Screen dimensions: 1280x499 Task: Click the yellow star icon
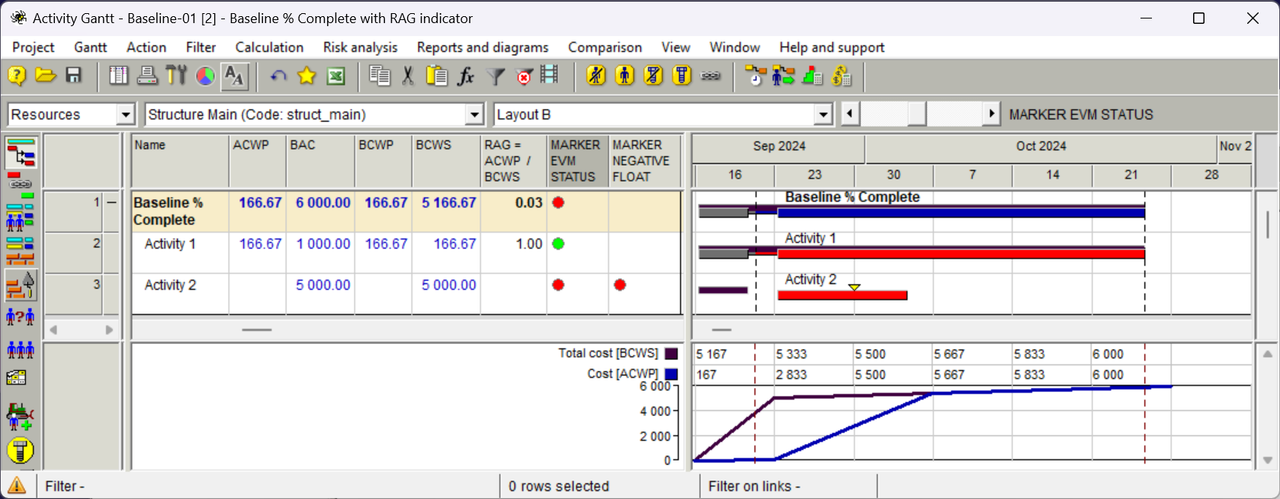307,76
